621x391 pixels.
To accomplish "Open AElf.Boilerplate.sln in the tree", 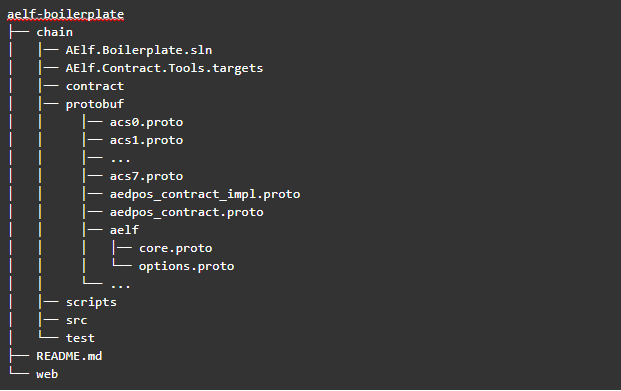I will (x=139, y=50).
